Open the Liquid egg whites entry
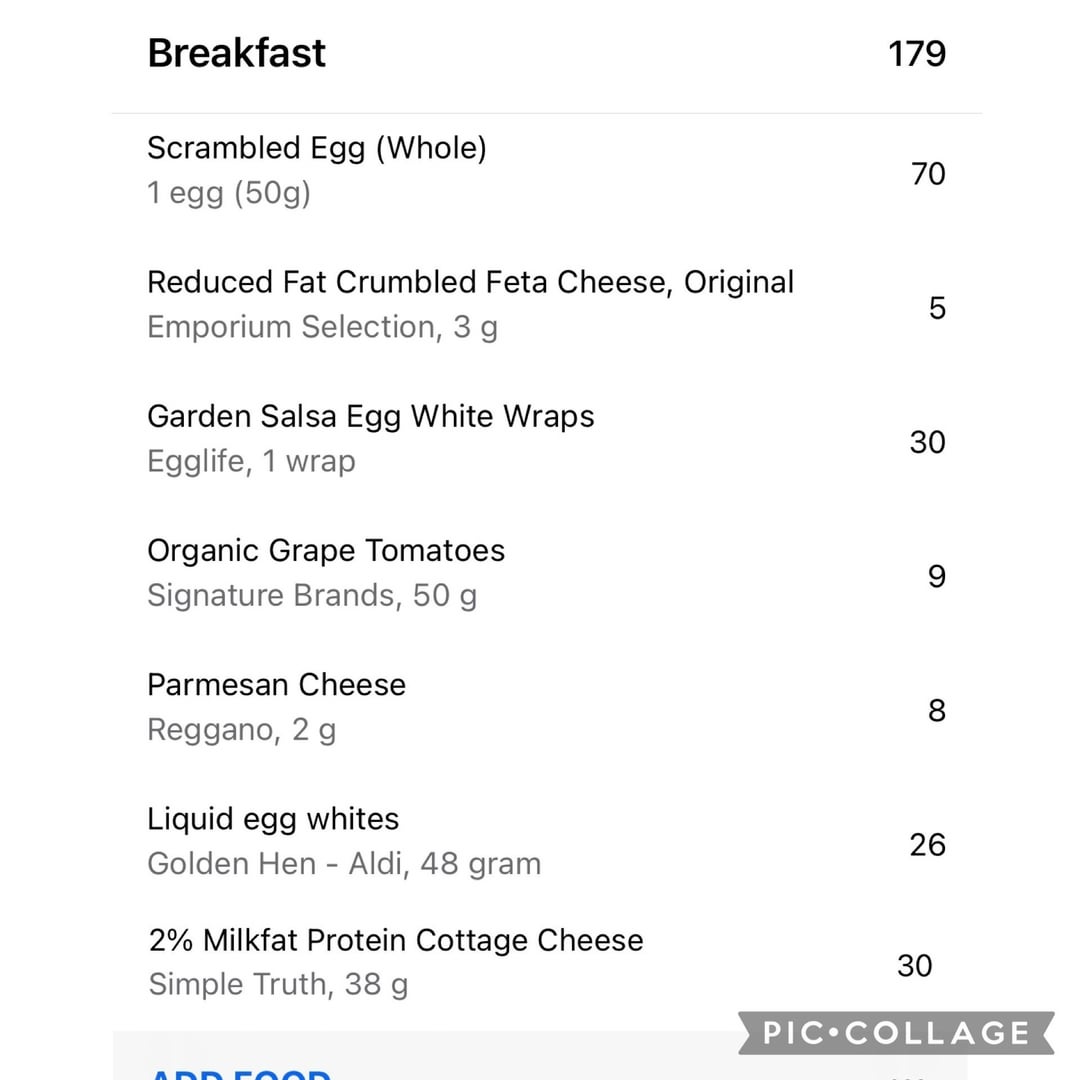1080x1080 pixels. pyautogui.click(x=273, y=819)
